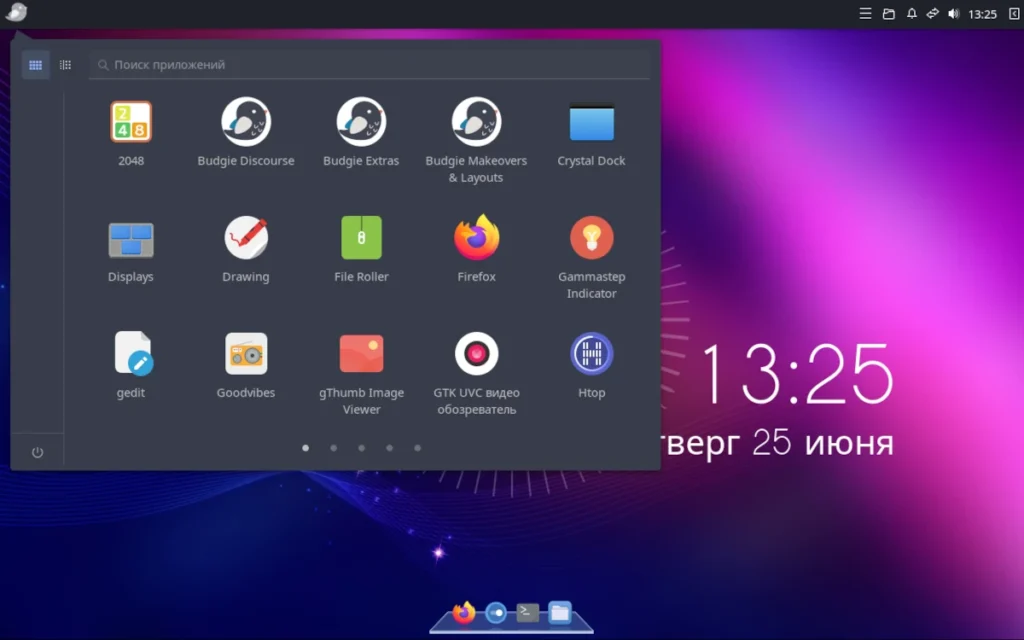1024x640 pixels.
Task: Launch the 2048 game
Action: [x=131, y=134]
